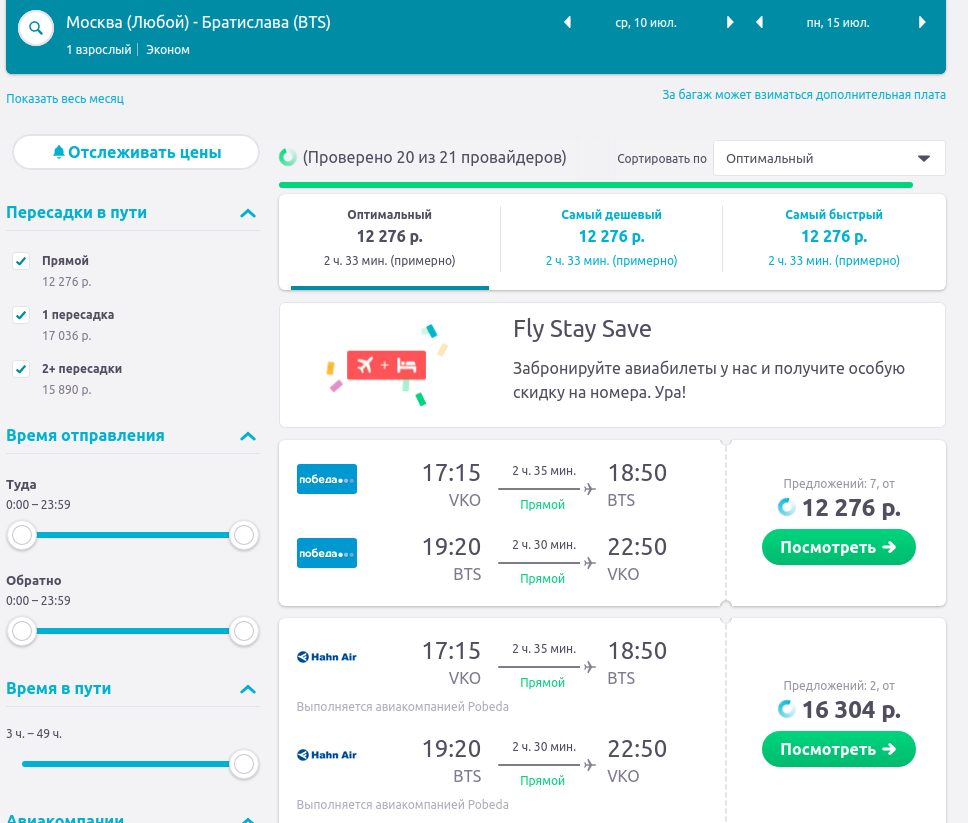This screenshot has width=968, height=823.
Task: Open the Сортировать по dropdown
Action: pyautogui.click(x=828, y=158)
